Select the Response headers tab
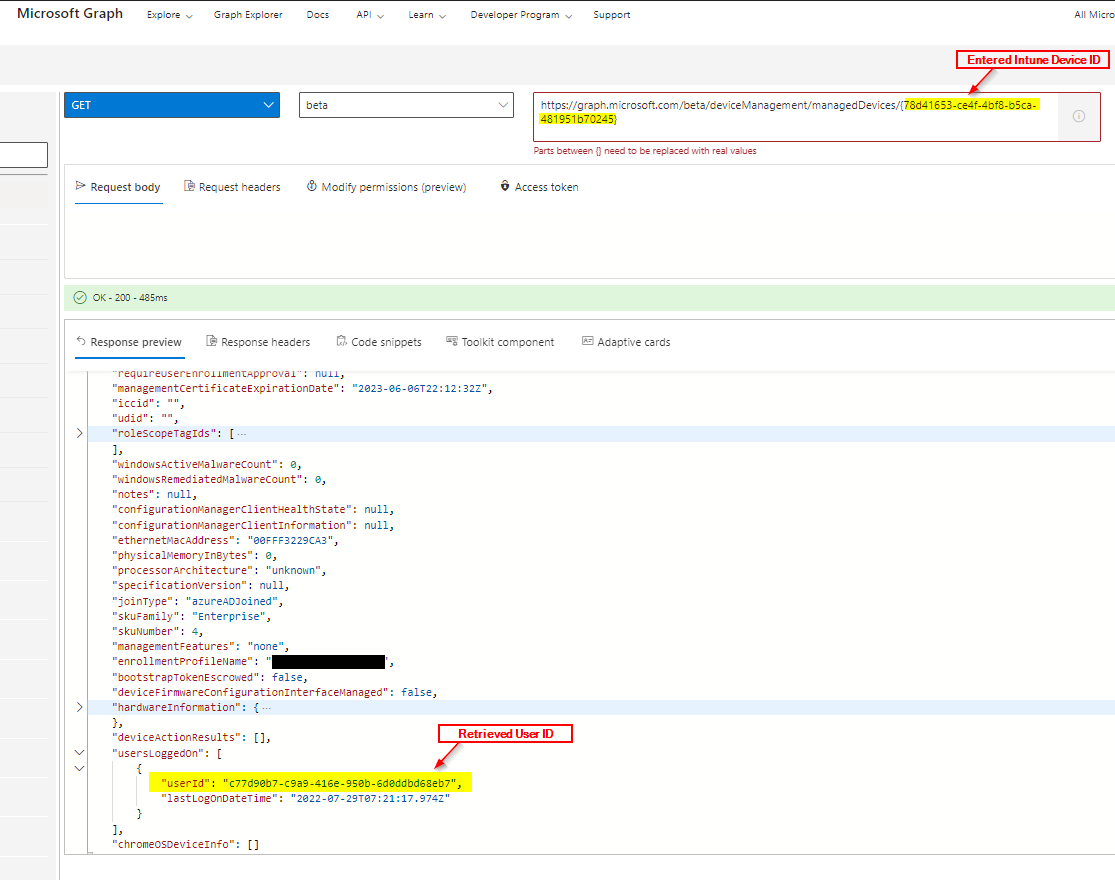The image size is (1115, 880). click(259, 342)
